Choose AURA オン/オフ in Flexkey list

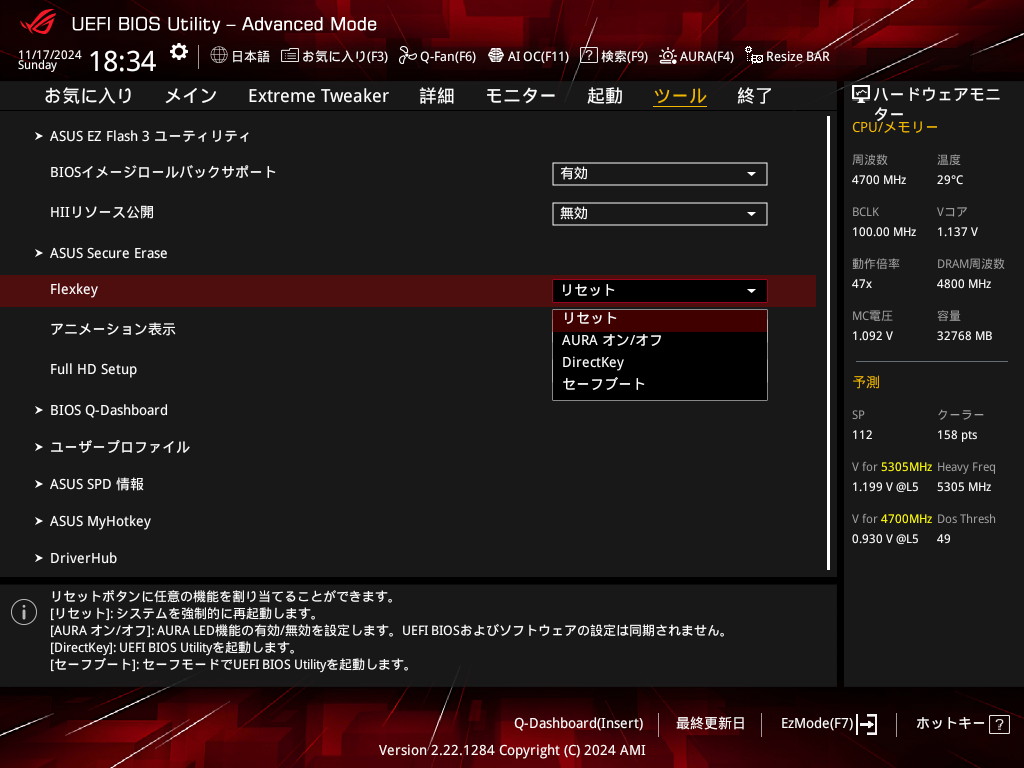(x=660, y=340)
